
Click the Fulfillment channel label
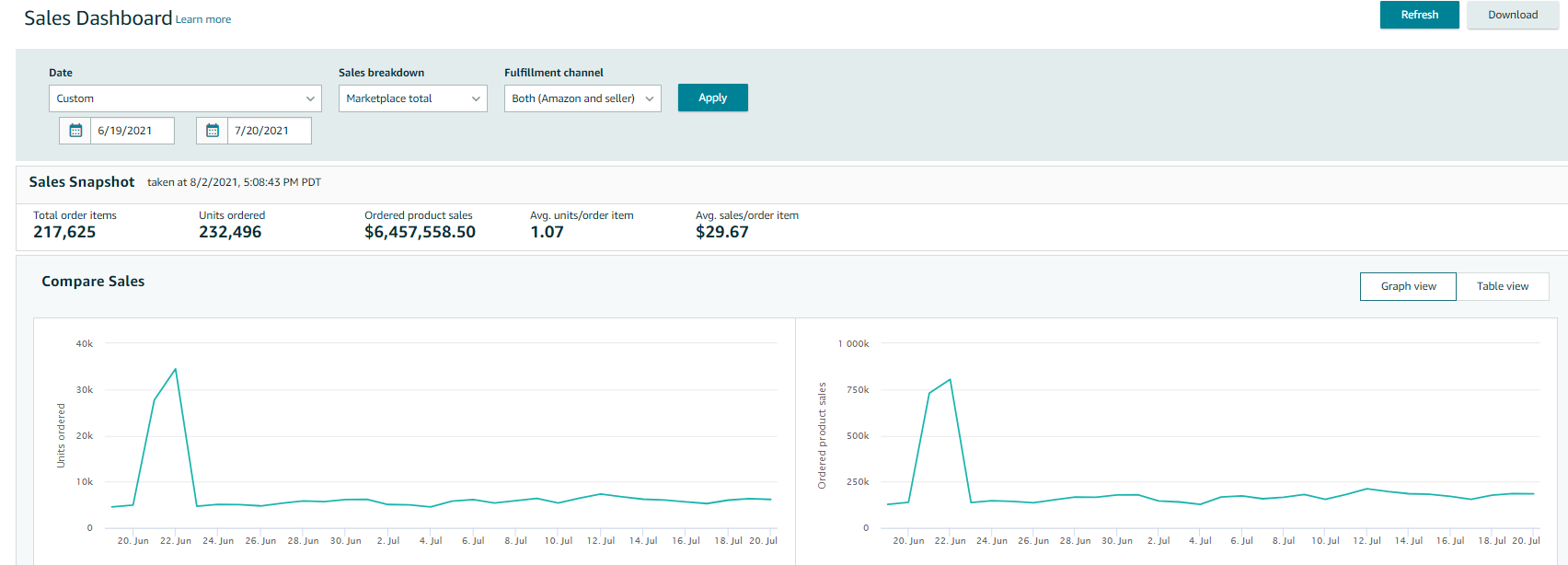tap(554, 73)
